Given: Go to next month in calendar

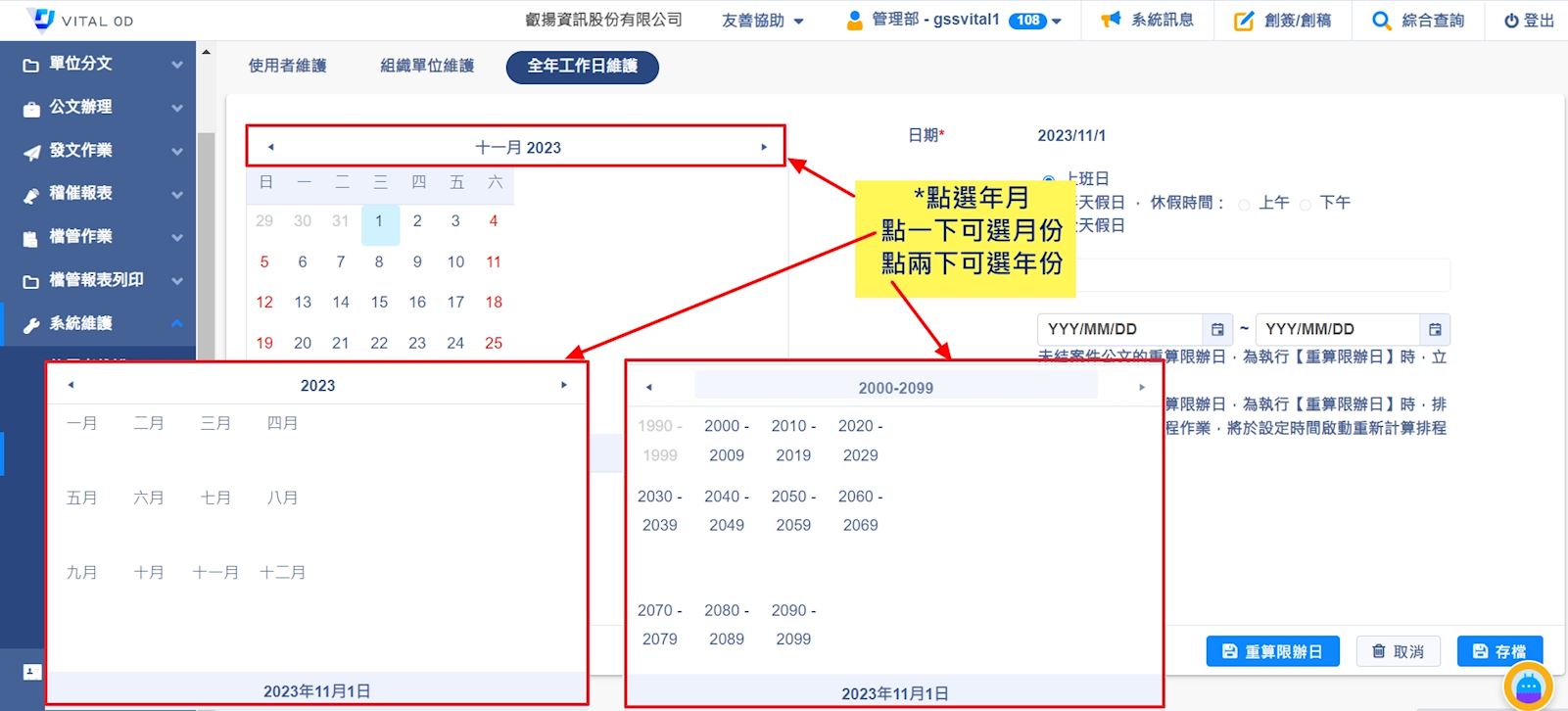Looking at the screenshot, I should (x=764, y=147).
